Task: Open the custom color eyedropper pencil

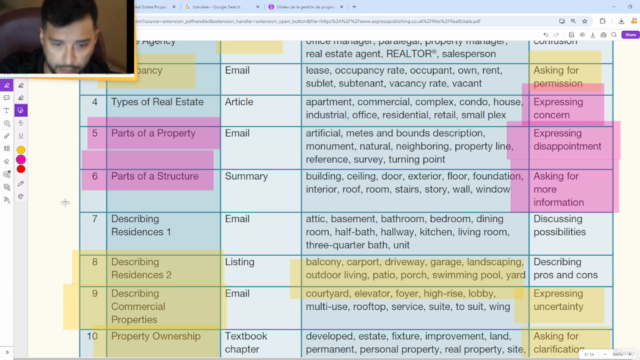Action: 21,184
